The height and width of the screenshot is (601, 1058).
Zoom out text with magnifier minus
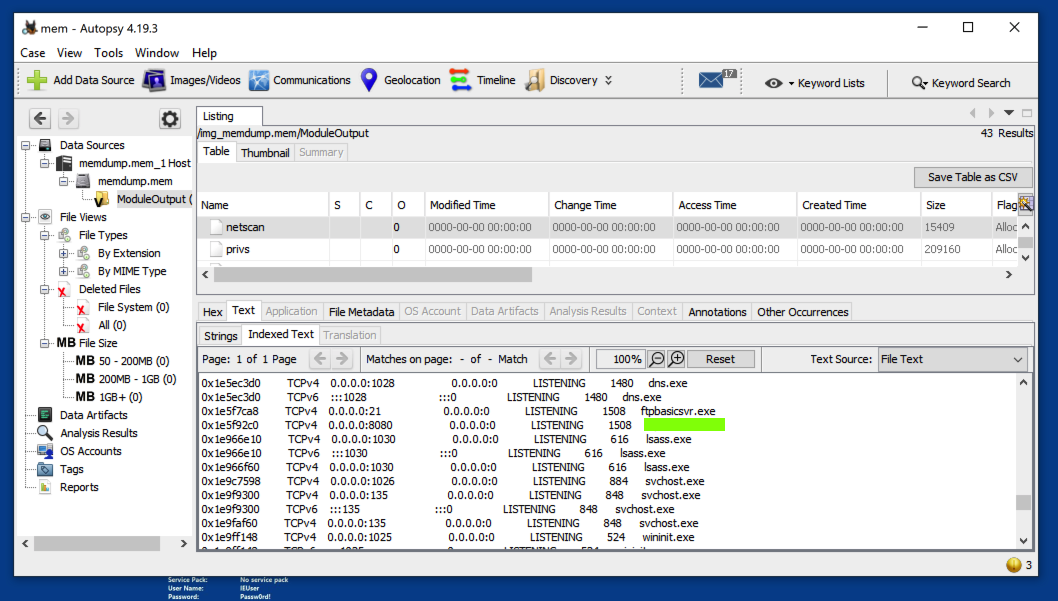[x=657, y=359]
